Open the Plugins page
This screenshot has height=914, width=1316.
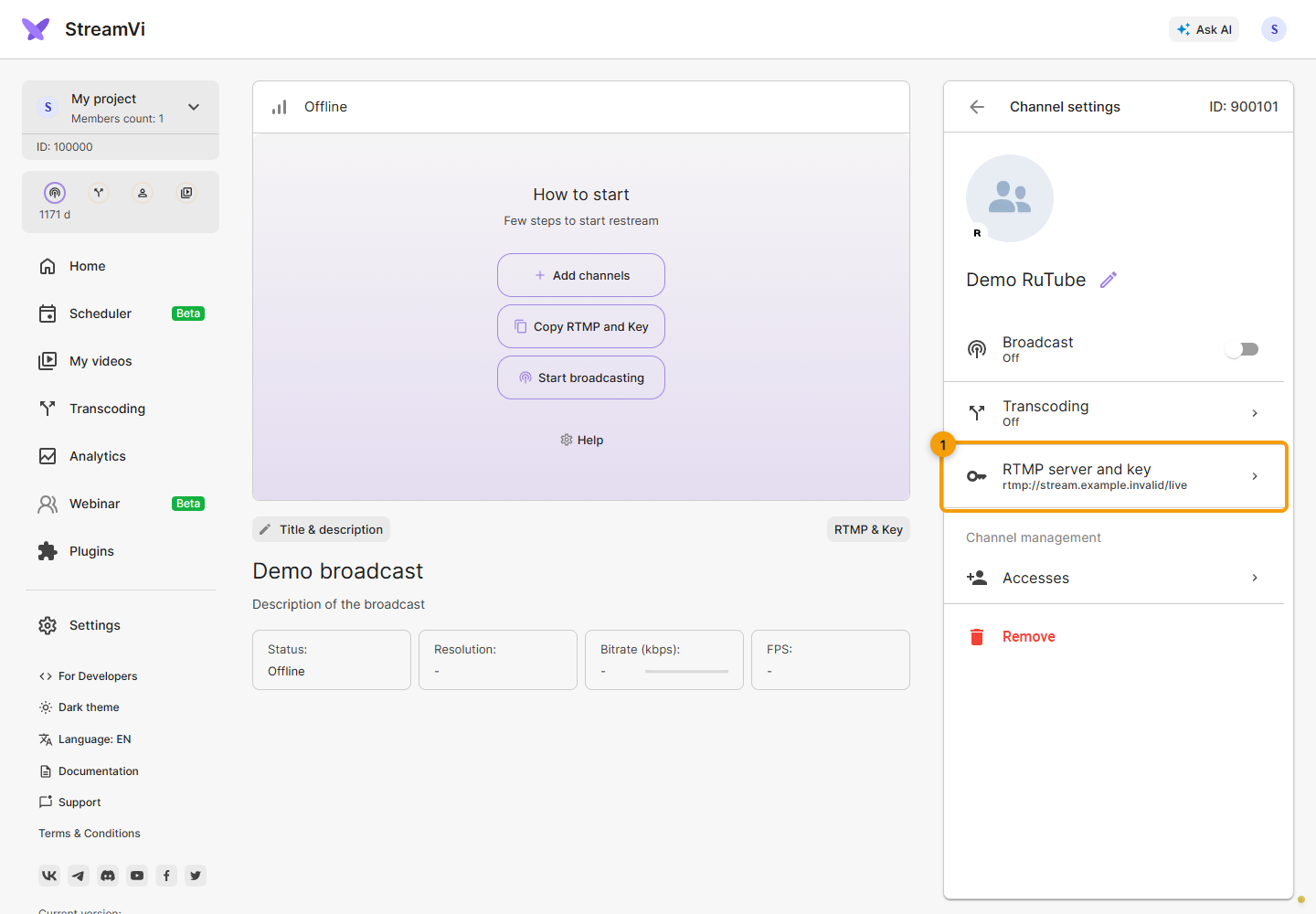(121, 551)
